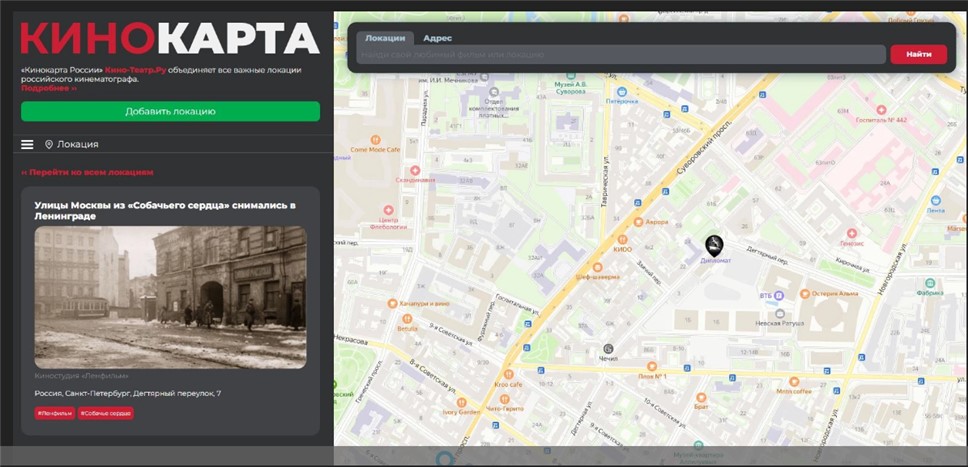Open the Улицы Москвы из «Собачьего сердца» title

(165, 211)
